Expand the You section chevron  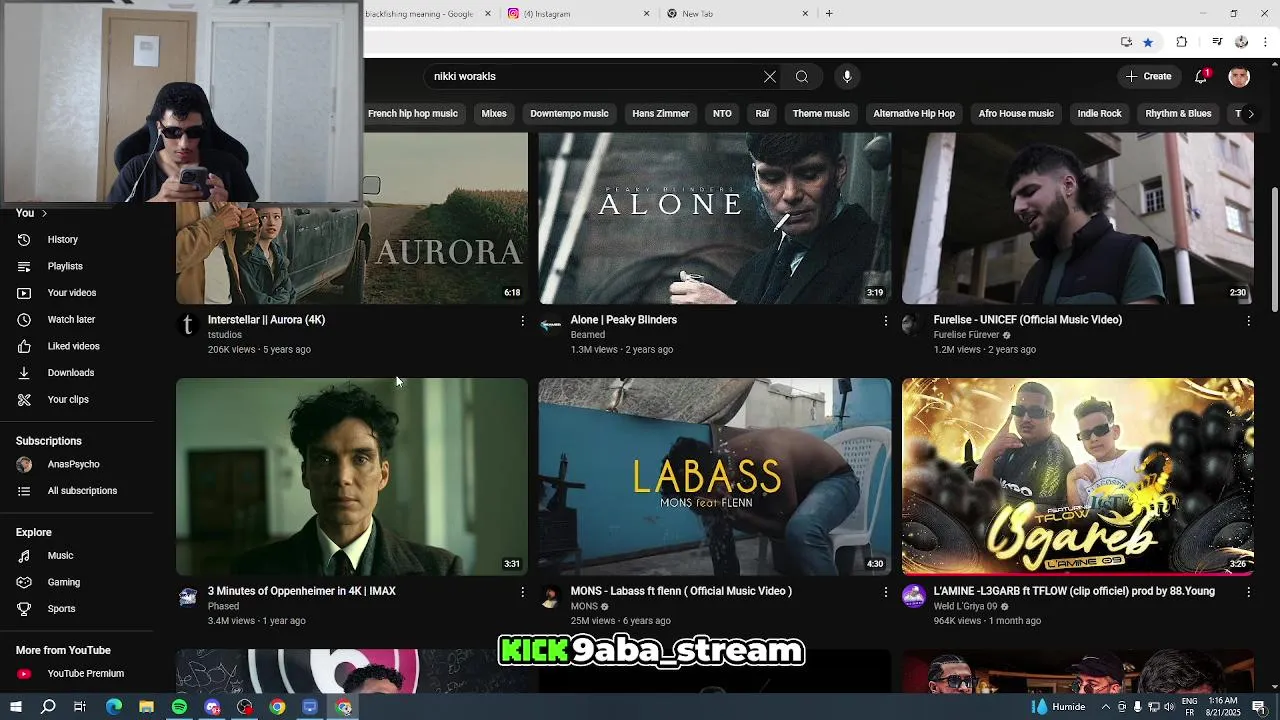click(44, 213)
